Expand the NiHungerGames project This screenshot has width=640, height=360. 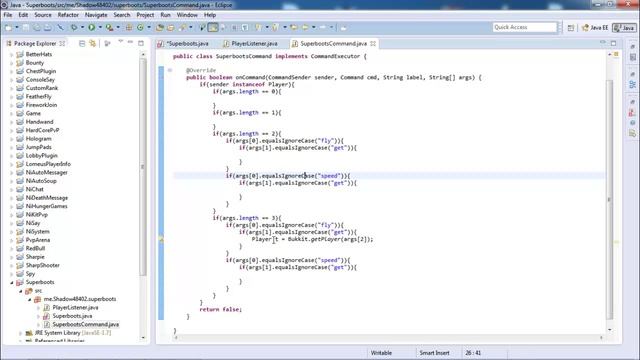point(12,206)
